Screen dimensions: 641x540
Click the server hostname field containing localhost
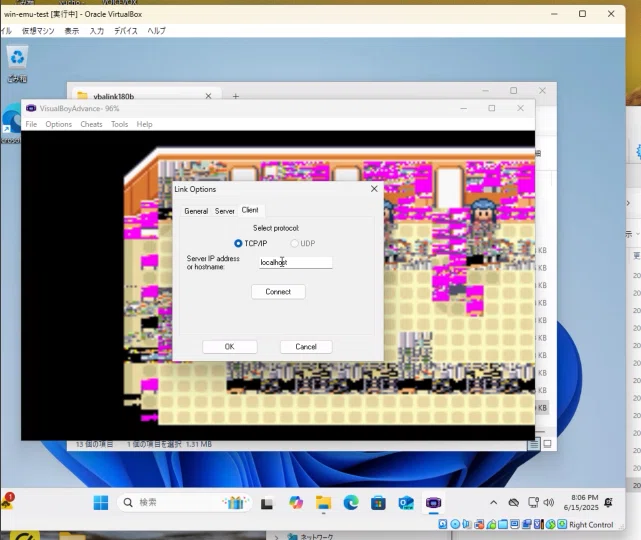(296, 262)
